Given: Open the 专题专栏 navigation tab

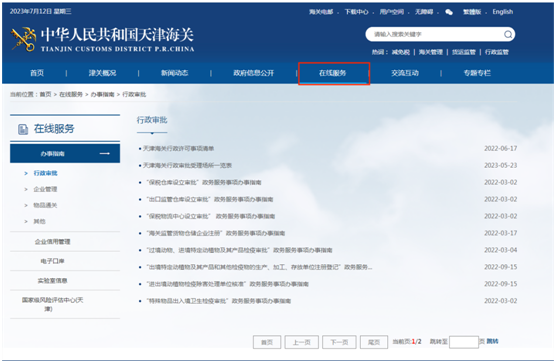Looking at the screenshot, I should pos(477,73).
